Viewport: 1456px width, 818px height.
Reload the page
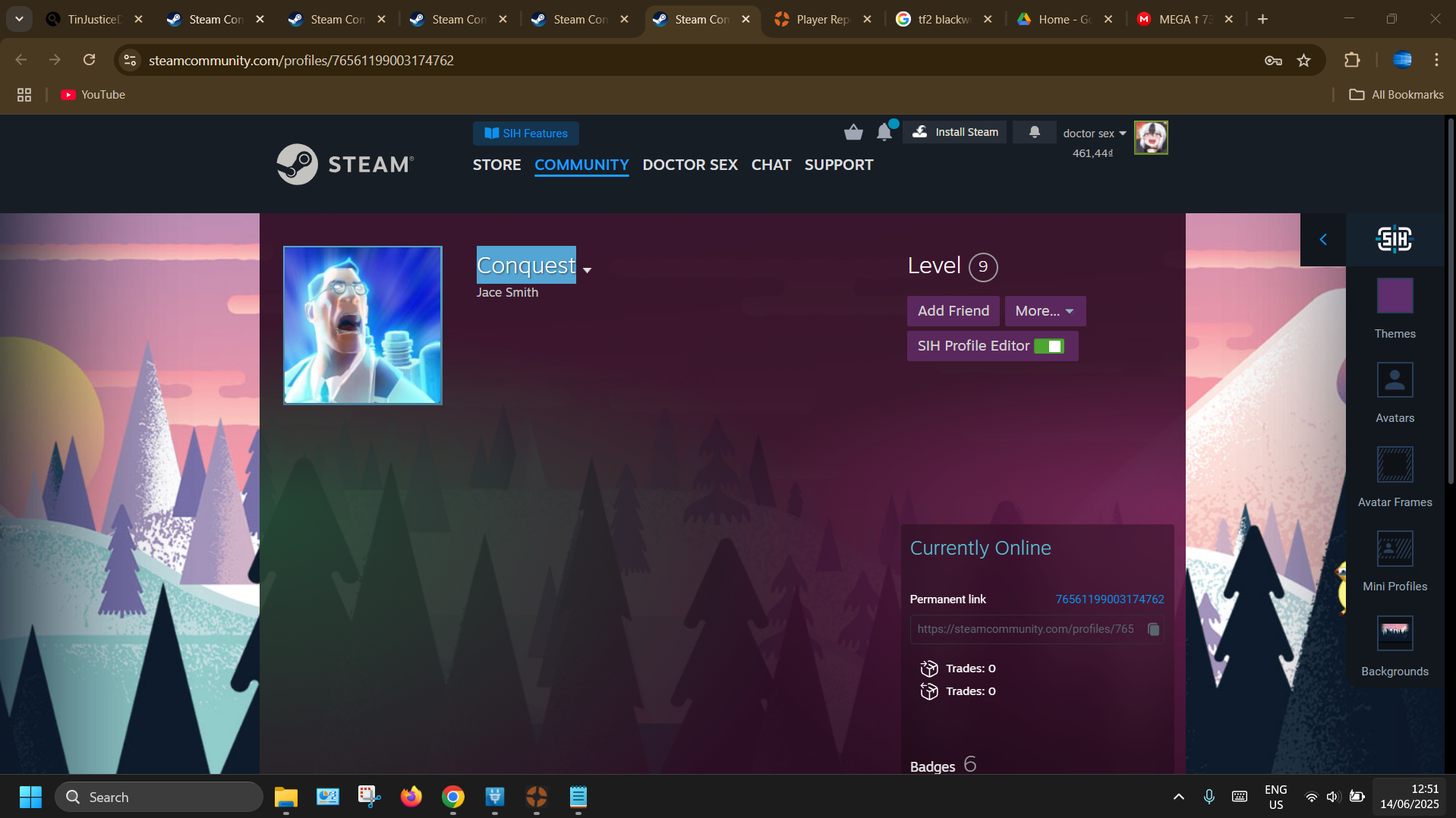pos(90,60)
